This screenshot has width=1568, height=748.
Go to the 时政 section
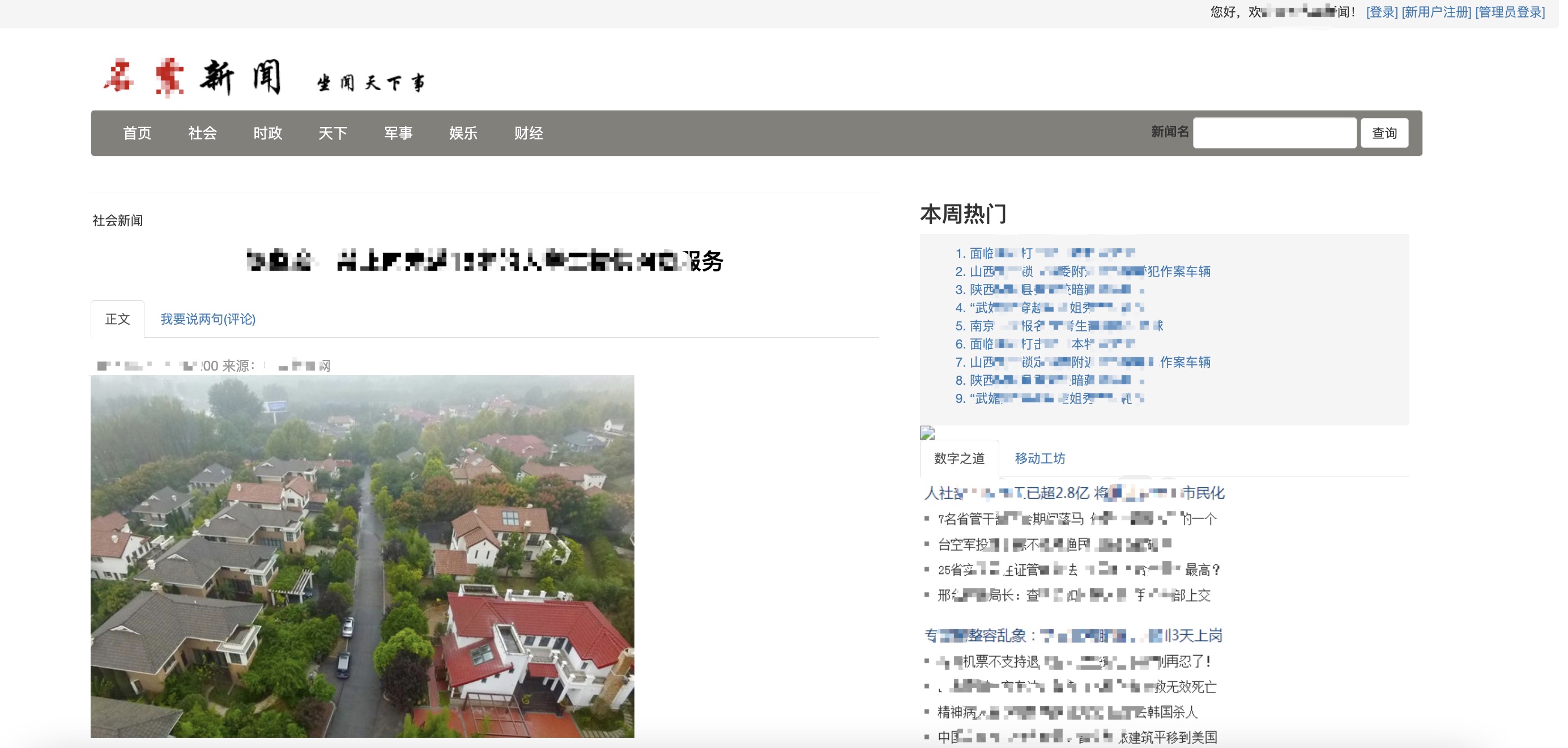tap(268, 133)
